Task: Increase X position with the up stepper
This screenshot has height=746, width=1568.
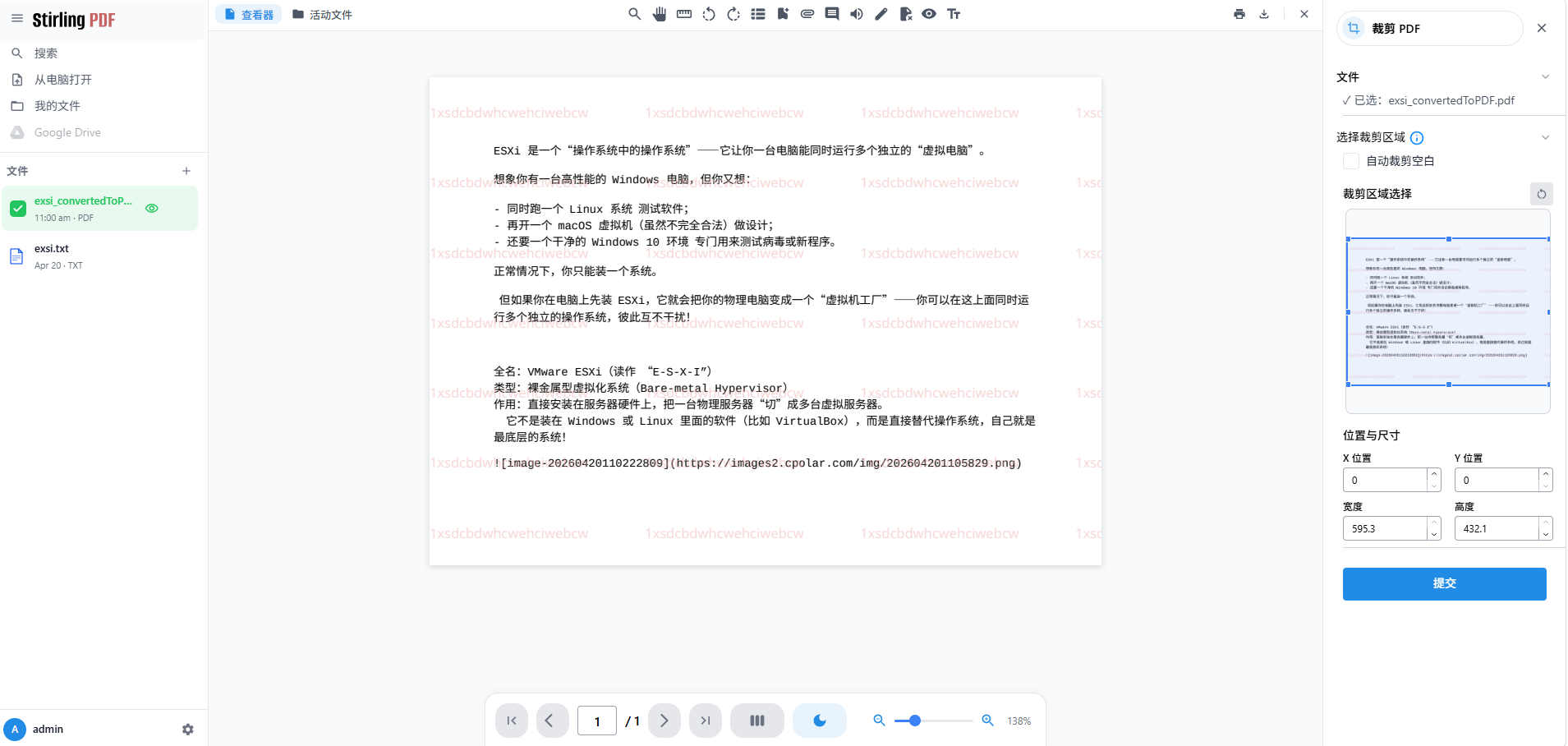Action: coord(1434,474)
